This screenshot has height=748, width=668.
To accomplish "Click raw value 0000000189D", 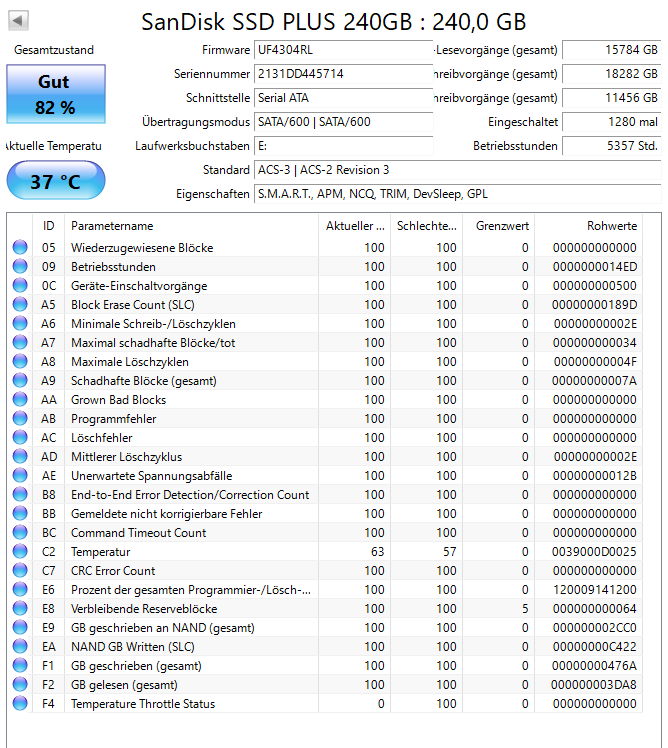I will tap(594, 304).
